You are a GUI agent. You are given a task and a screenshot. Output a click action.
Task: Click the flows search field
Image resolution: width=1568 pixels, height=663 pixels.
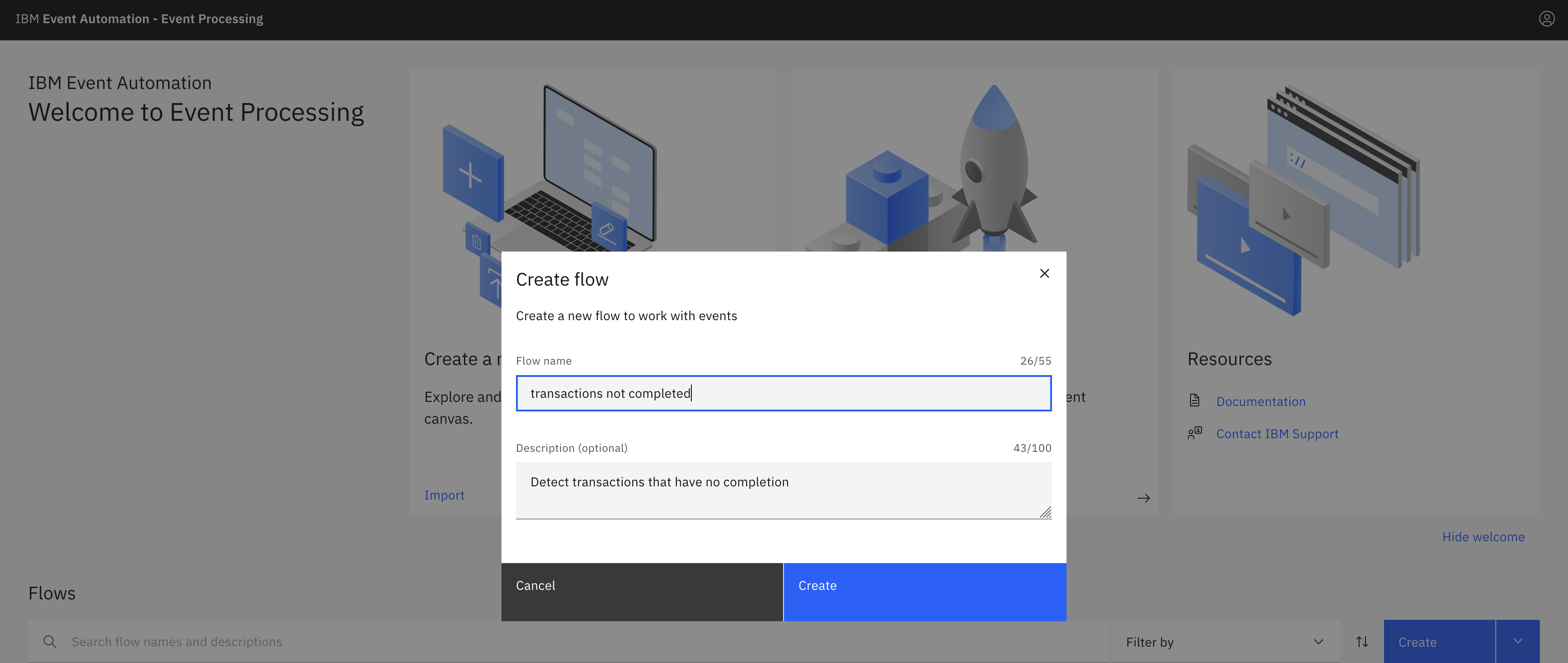569,641
